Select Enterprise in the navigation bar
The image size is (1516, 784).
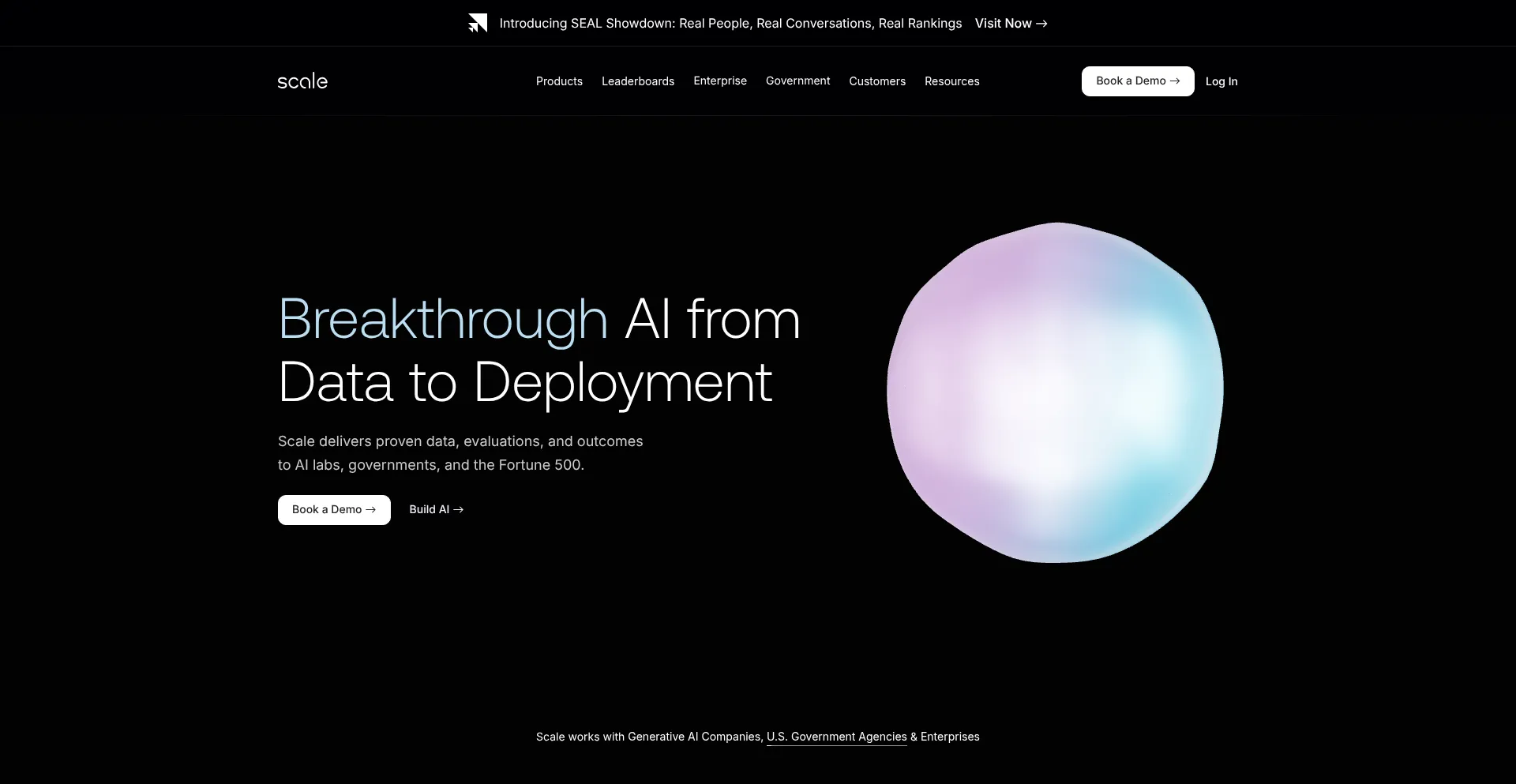tap(720, 81)
